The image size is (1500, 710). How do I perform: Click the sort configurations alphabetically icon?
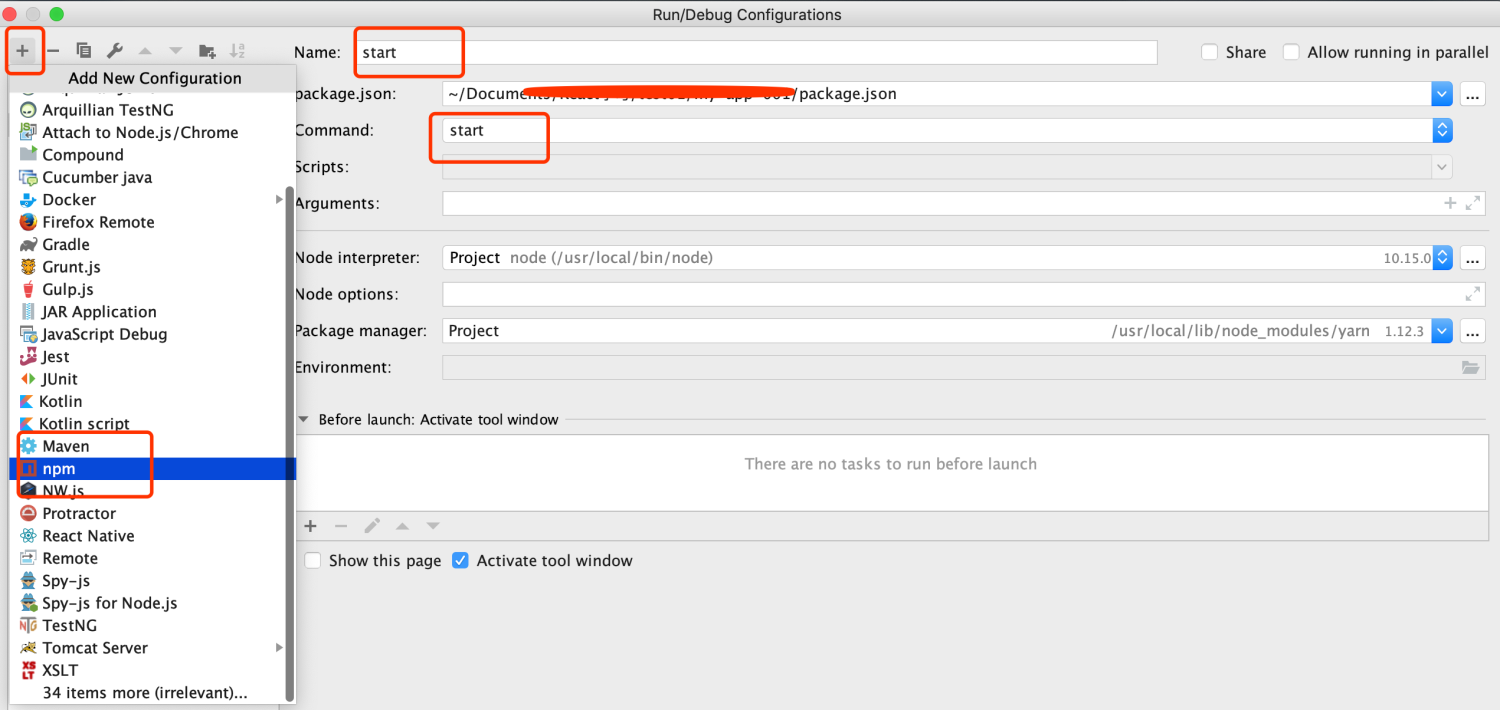[x=237, y=51]
